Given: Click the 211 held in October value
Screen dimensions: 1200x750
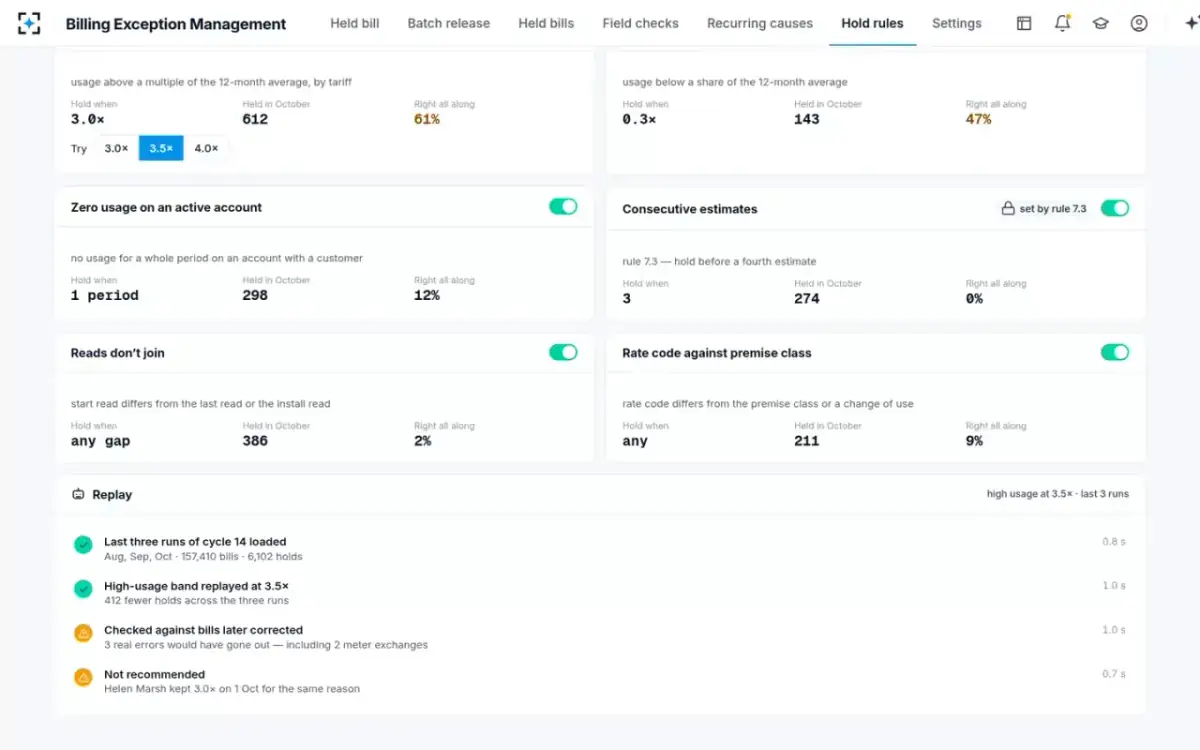Looking at the screenshot, I should point(807,441).
